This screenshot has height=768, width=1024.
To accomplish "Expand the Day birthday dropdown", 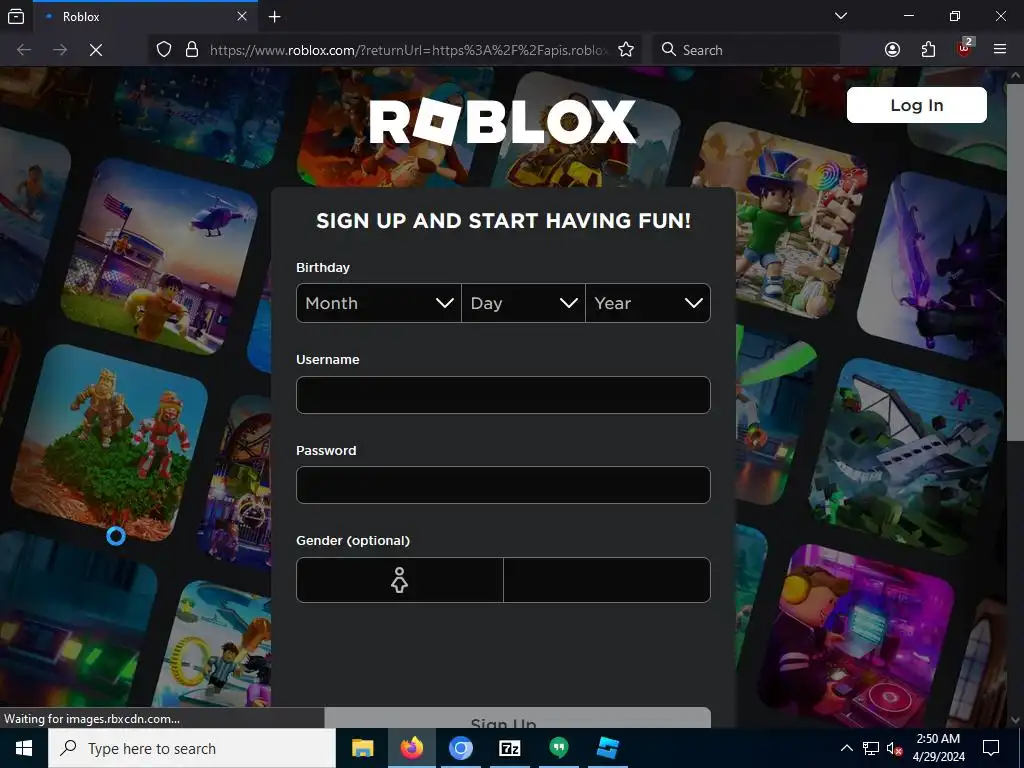I will point(523,303).
